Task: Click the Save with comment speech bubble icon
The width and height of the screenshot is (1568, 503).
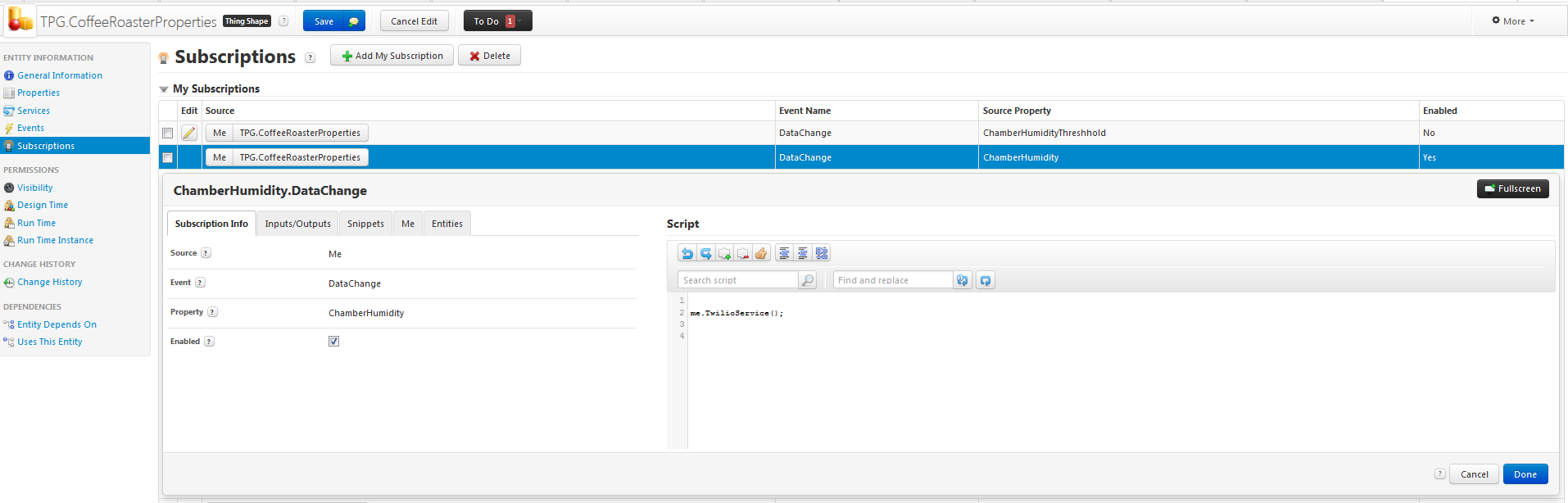Action: [354, 21]
